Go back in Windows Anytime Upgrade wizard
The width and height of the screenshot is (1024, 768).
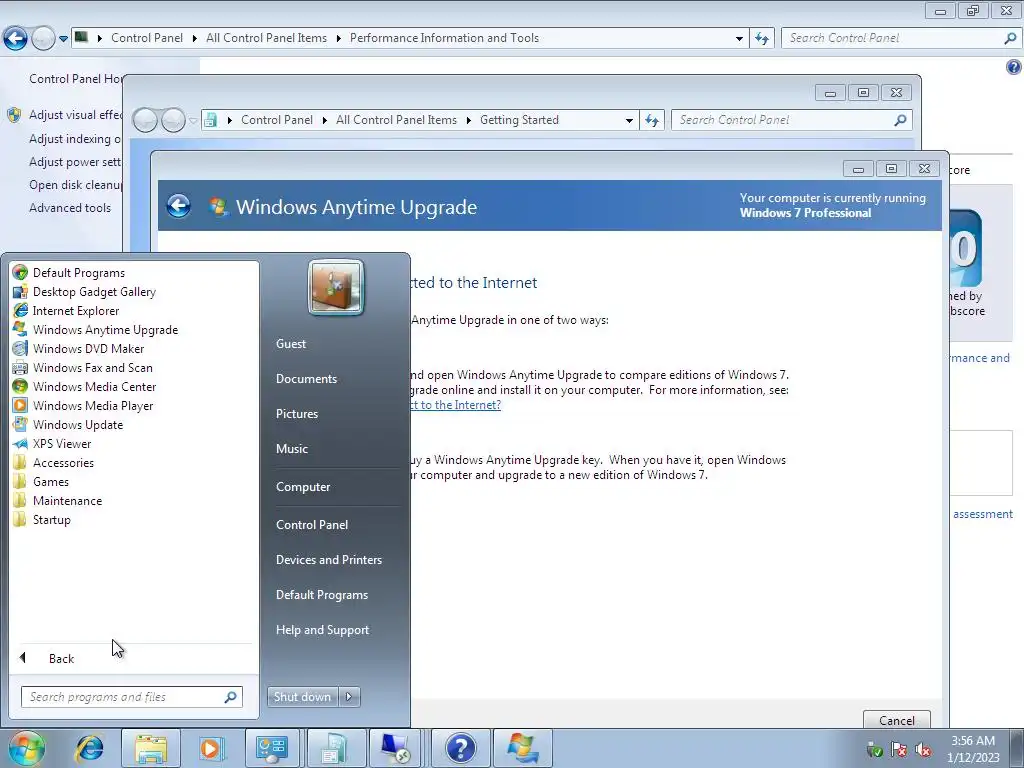click(178, 206)
